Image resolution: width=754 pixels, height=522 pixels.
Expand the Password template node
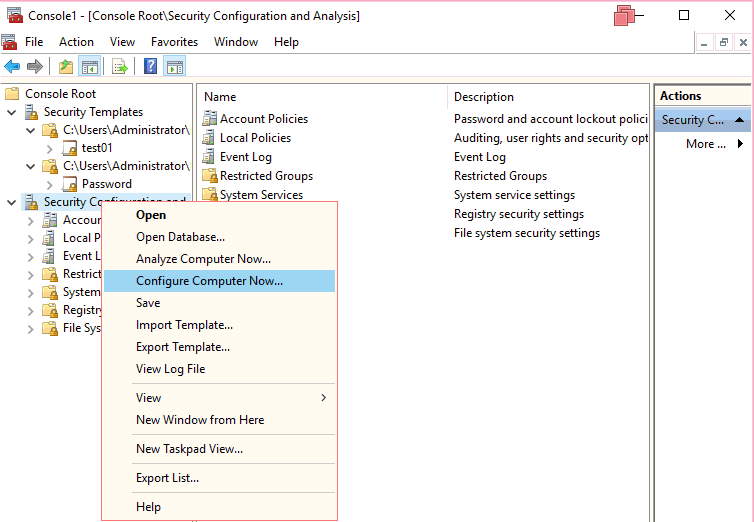pyautogui.click(x=49, y=184)
